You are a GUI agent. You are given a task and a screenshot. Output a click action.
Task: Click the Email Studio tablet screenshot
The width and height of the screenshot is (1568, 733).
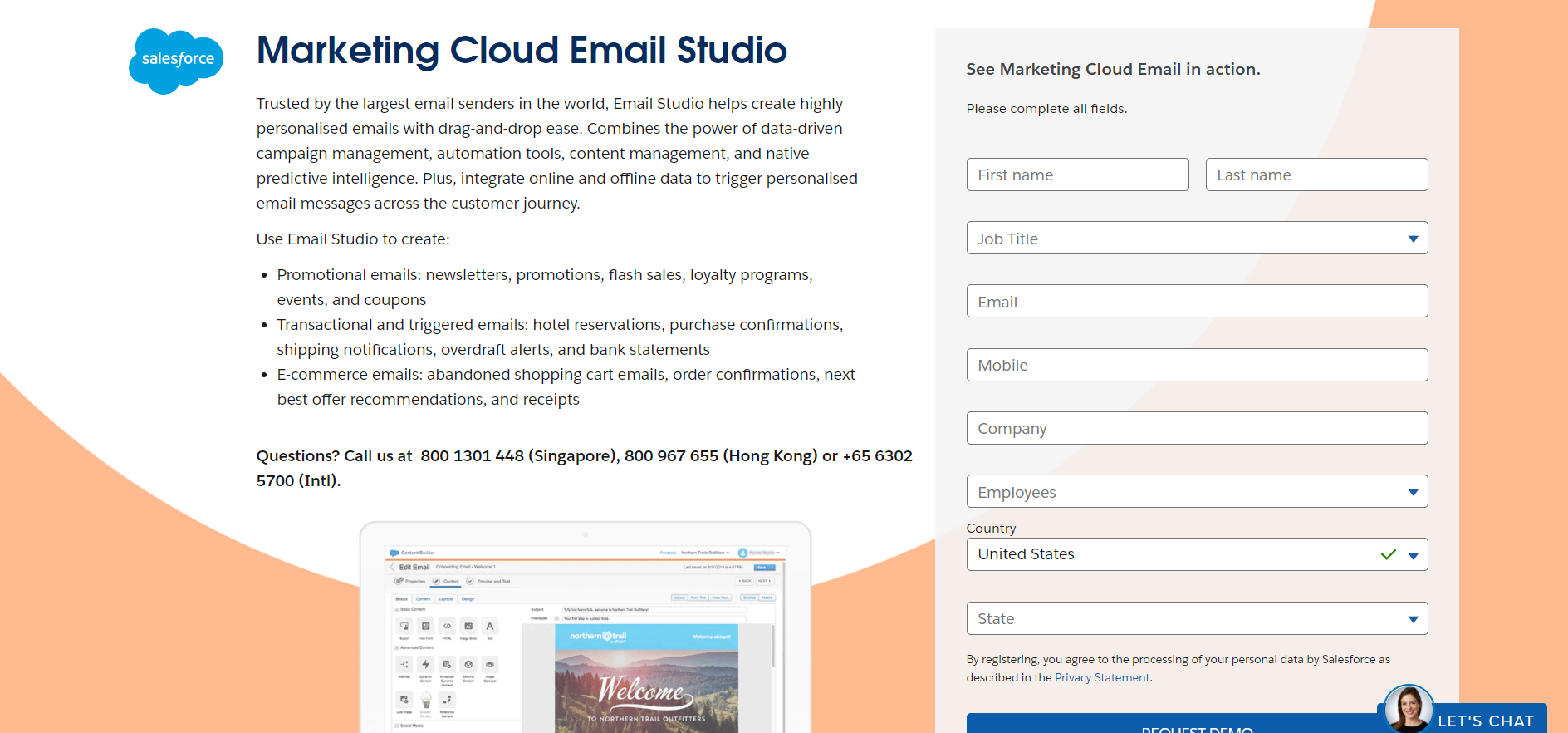click(x=586, y=627)
